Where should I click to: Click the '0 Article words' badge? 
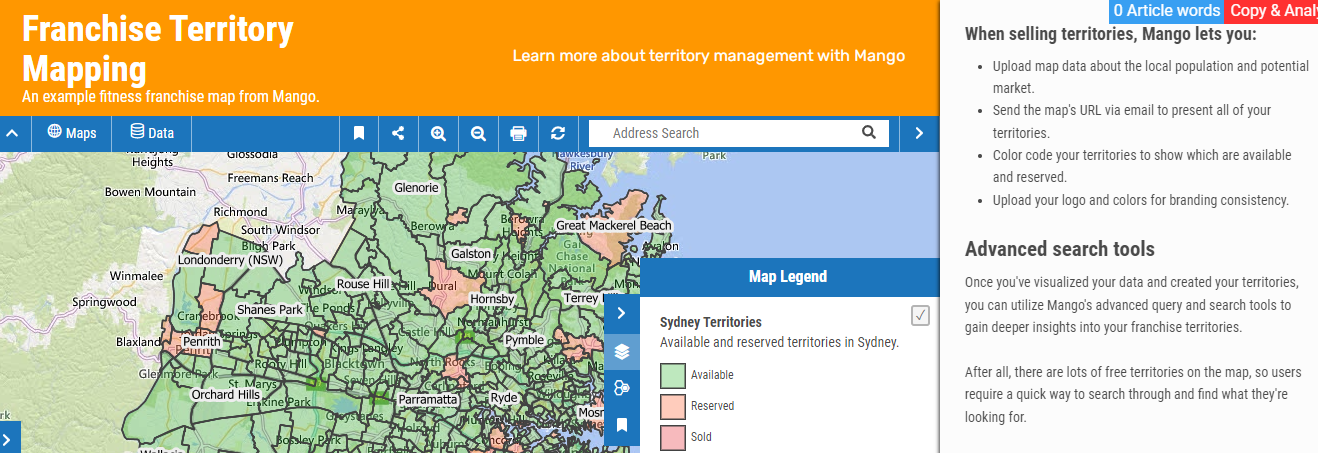(1166, 11)
